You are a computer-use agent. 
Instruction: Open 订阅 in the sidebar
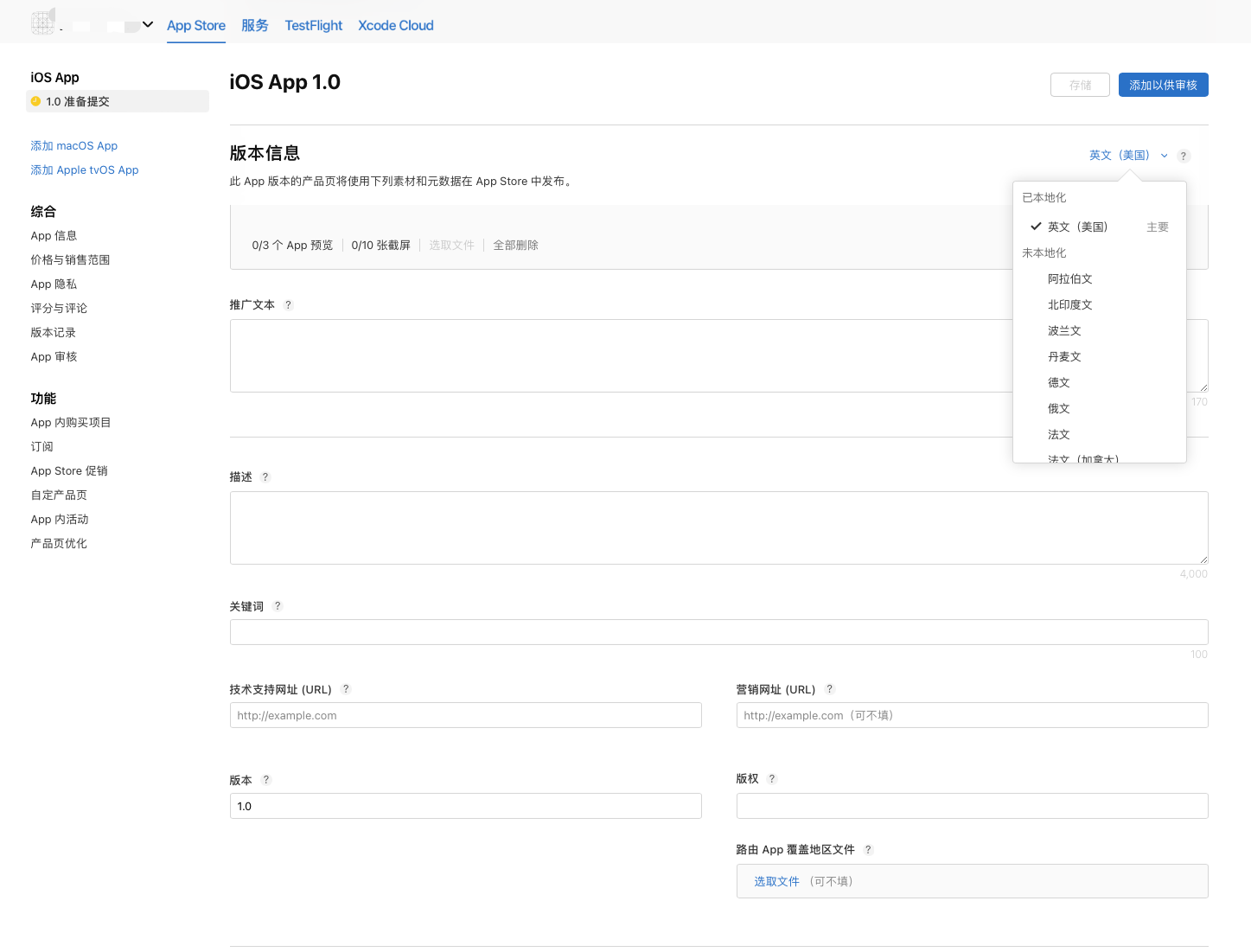pos(42,447)
